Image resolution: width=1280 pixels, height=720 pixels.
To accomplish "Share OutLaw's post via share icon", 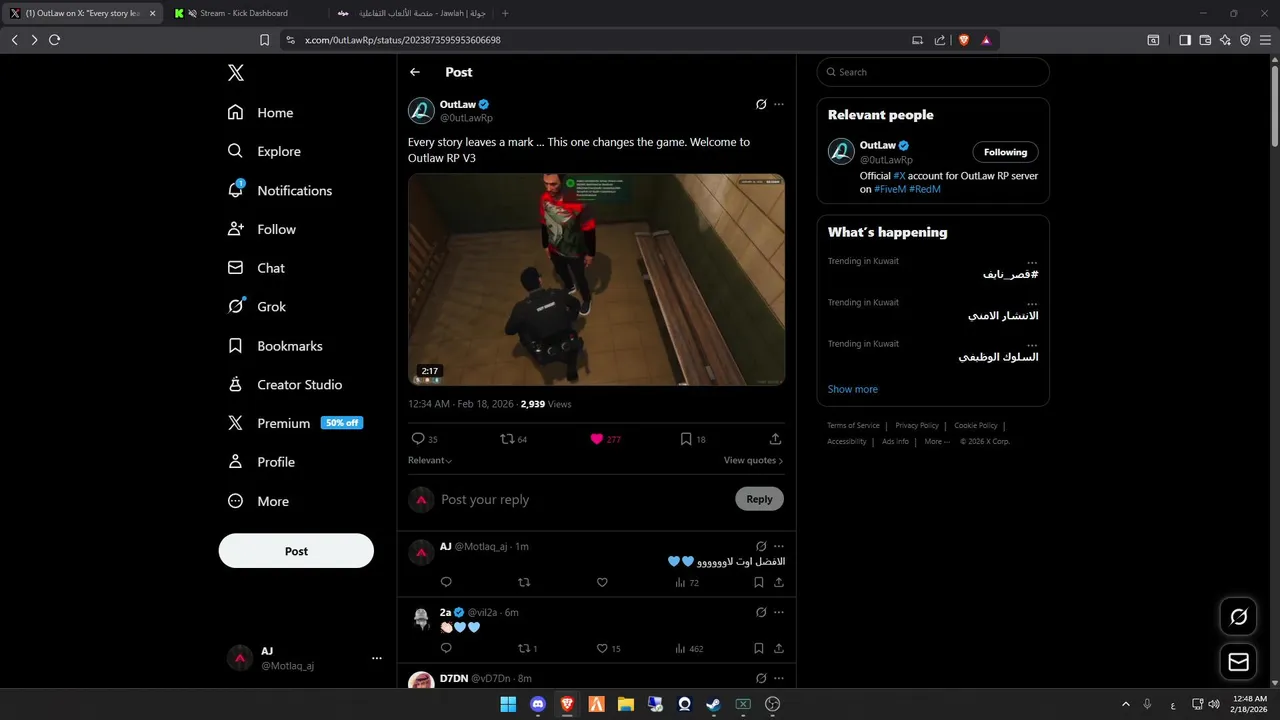I will (x=775, y=439).
